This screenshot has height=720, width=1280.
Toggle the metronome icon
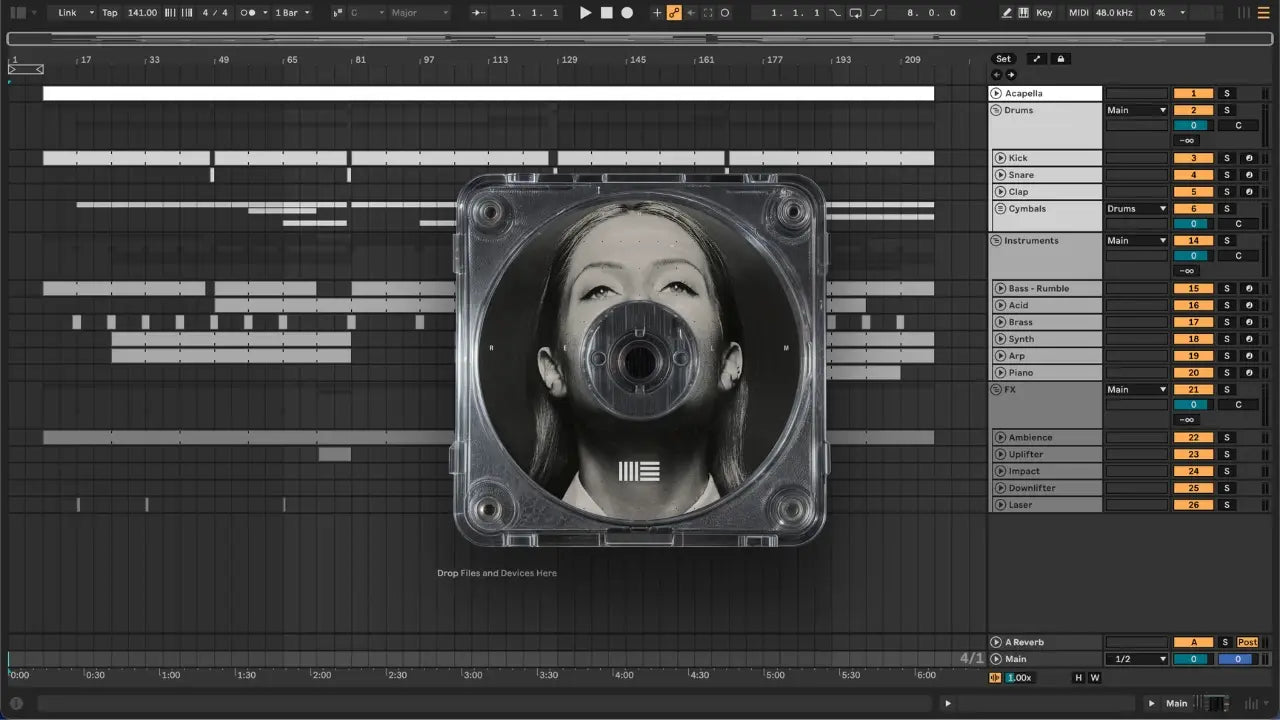point(248,13)
